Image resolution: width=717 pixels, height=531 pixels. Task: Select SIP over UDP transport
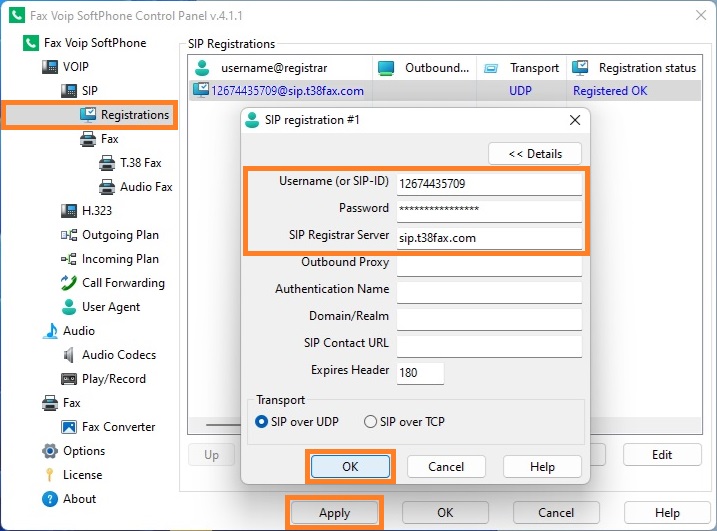tap(262, 421)
